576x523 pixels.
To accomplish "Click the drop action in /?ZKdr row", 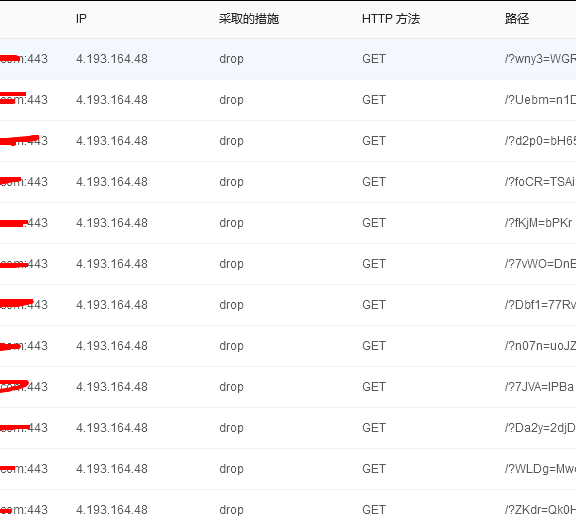I will click(x=231, y=510).
